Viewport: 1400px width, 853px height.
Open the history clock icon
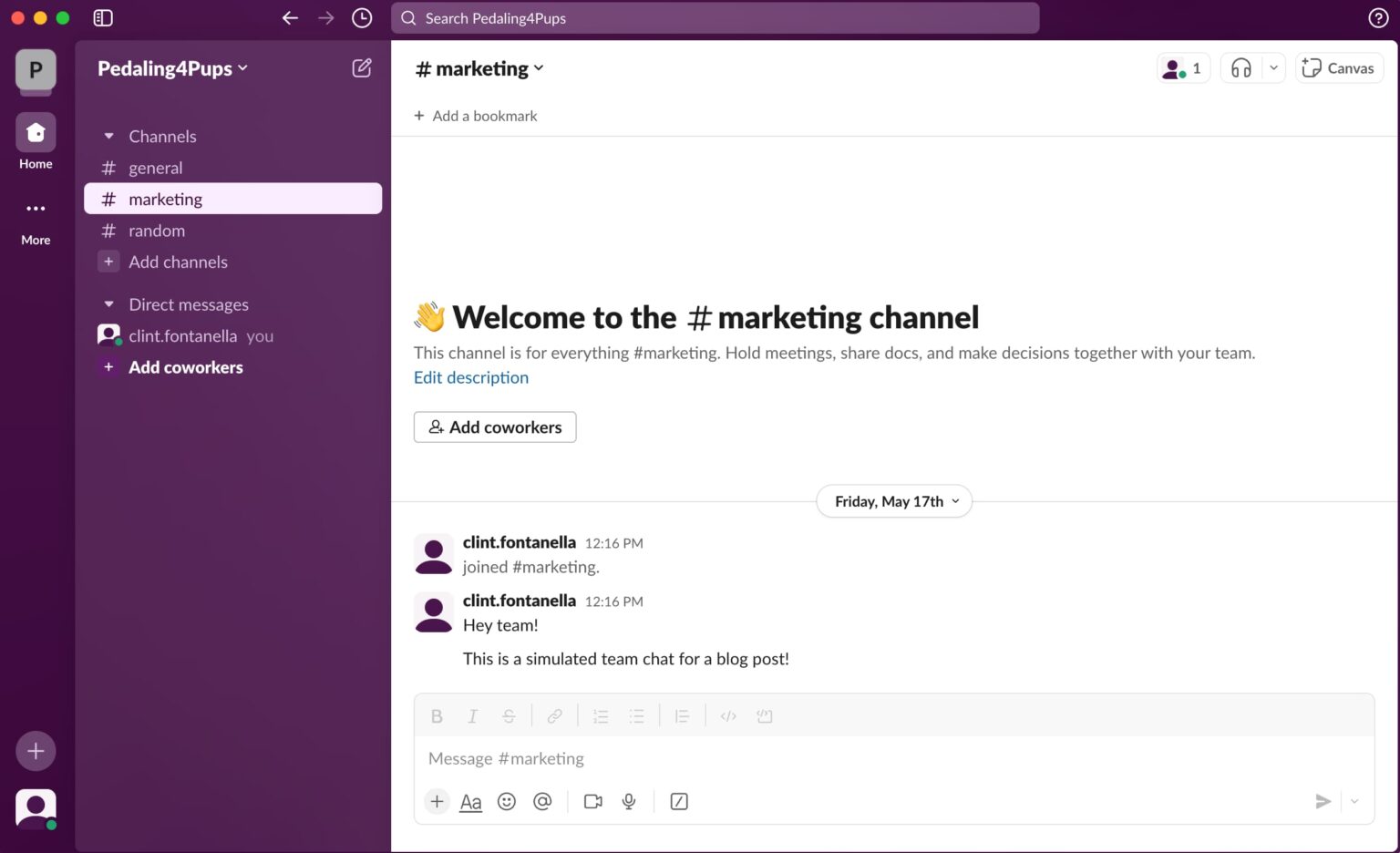tap(362, 18)
